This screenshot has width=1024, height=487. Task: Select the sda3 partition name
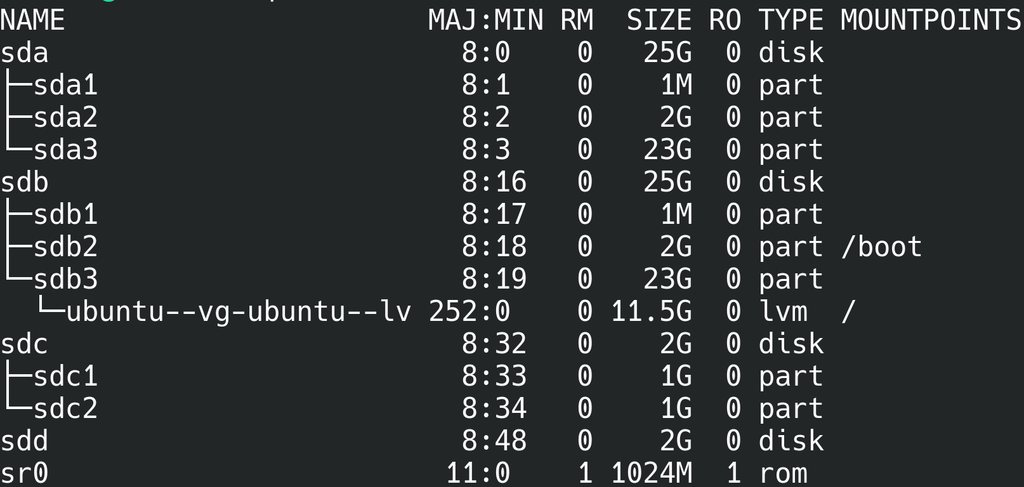click(65, 150)
